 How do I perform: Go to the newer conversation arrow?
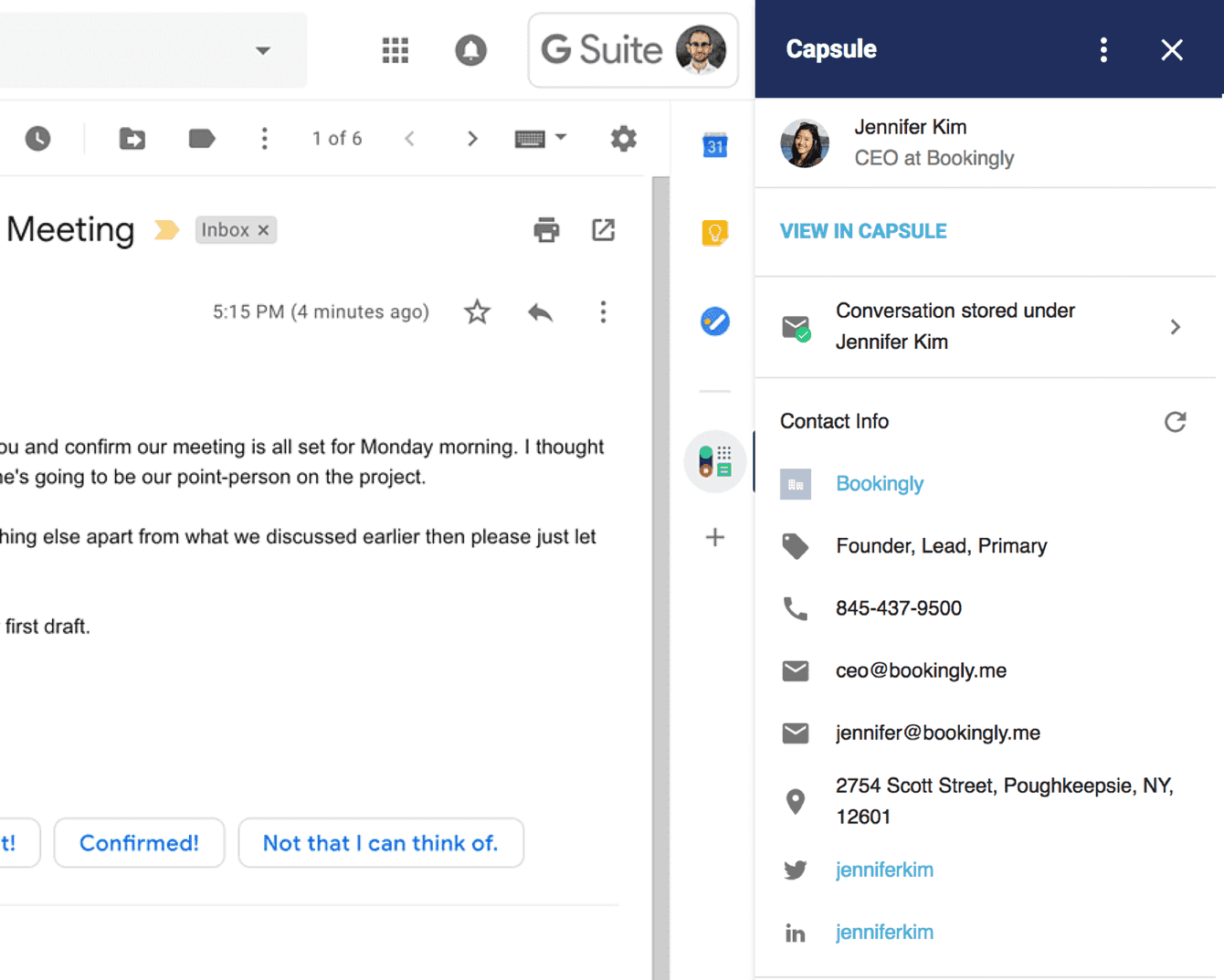410,139
